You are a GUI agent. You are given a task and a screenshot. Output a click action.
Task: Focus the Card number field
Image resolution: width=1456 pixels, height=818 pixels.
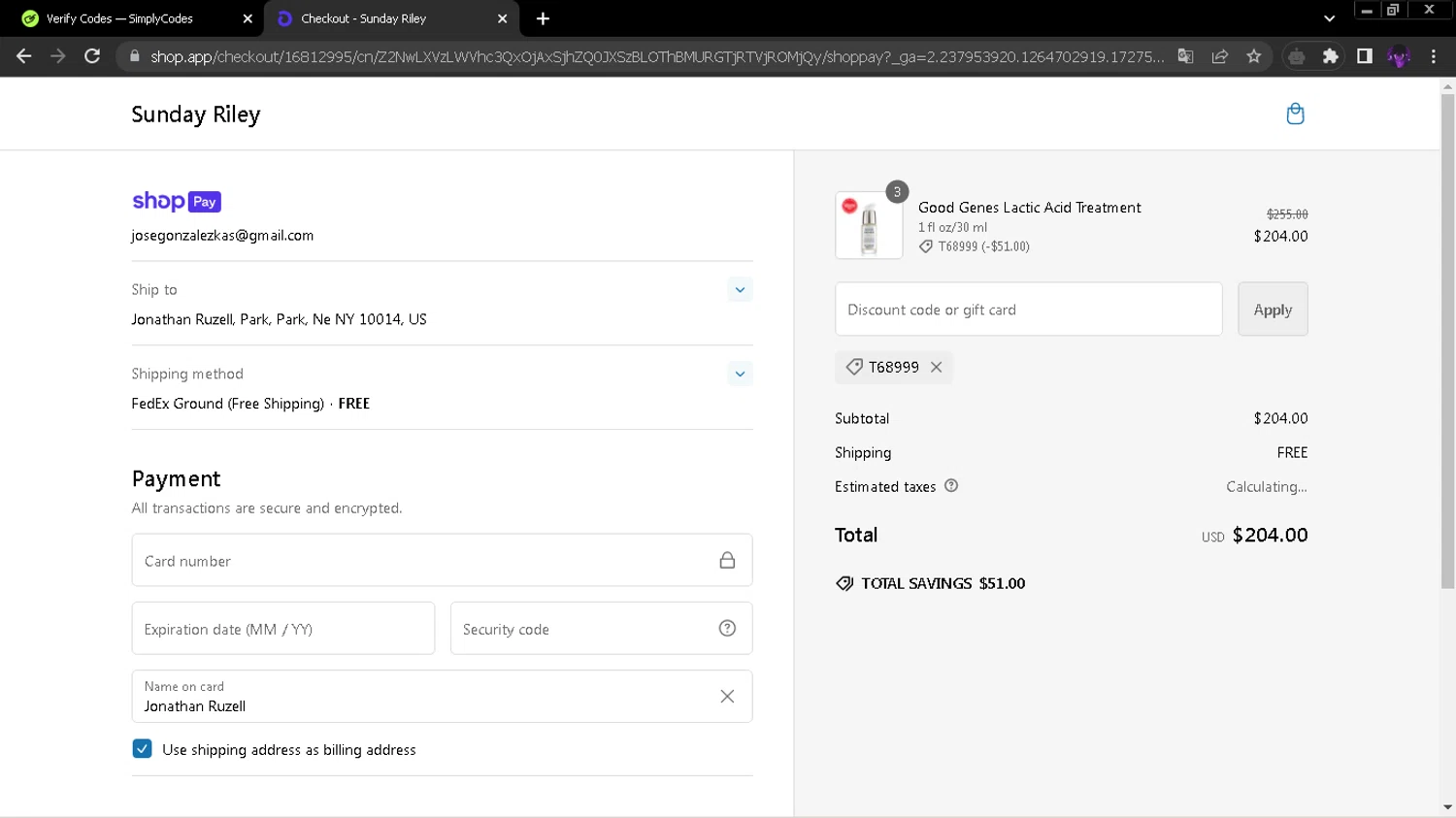(x=442, y=560)
